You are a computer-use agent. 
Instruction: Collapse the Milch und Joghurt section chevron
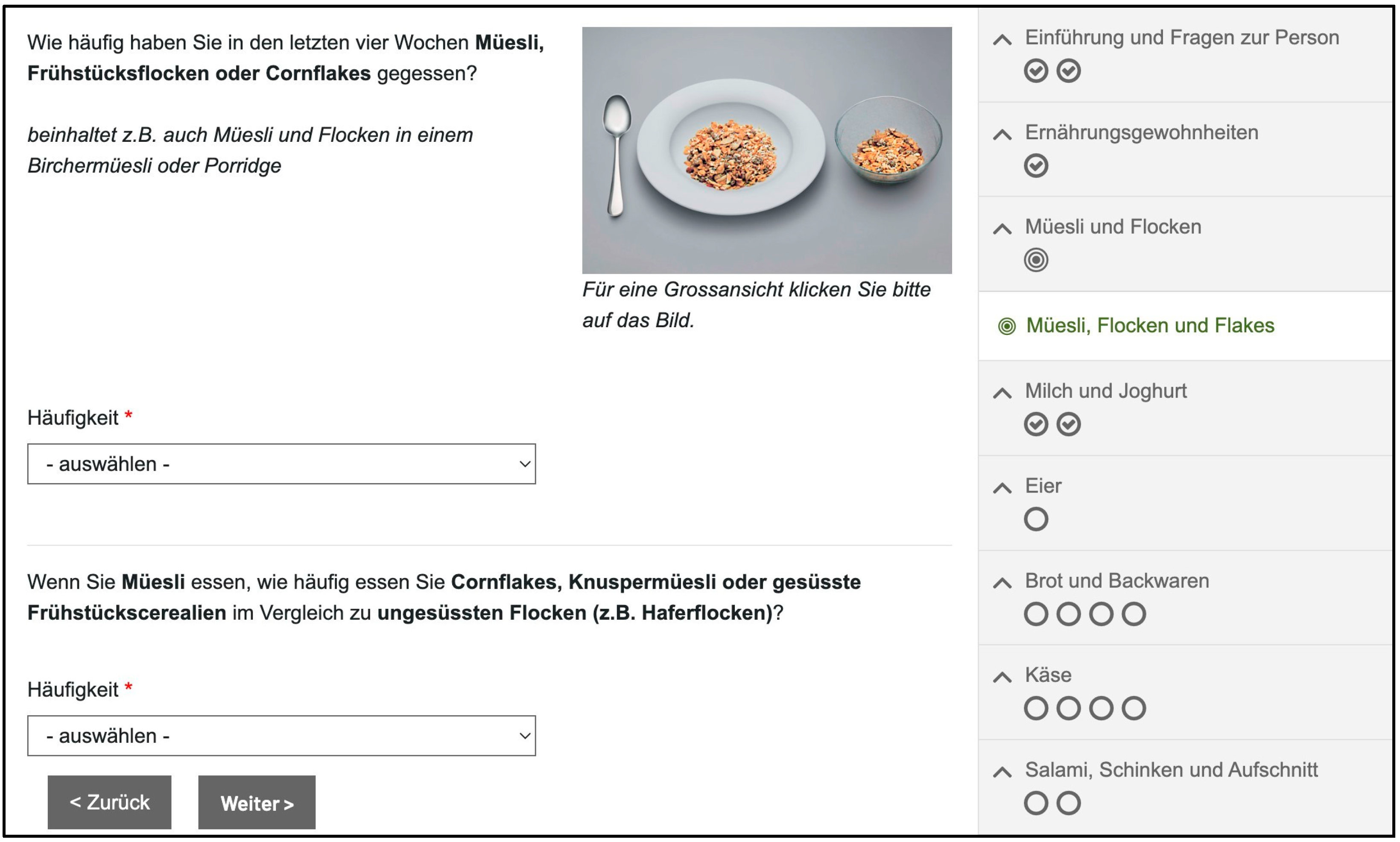[x=1002, y=393]
